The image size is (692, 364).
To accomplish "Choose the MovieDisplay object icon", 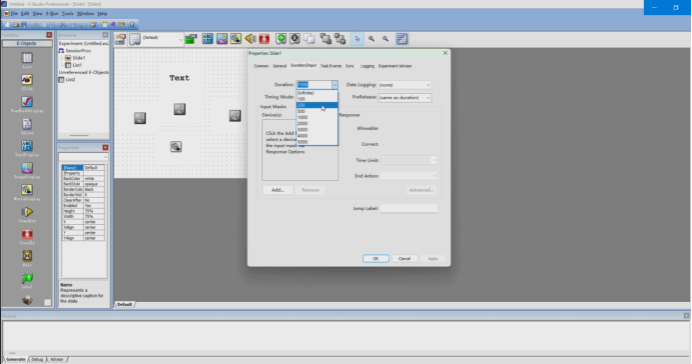I will pos(27,190).
